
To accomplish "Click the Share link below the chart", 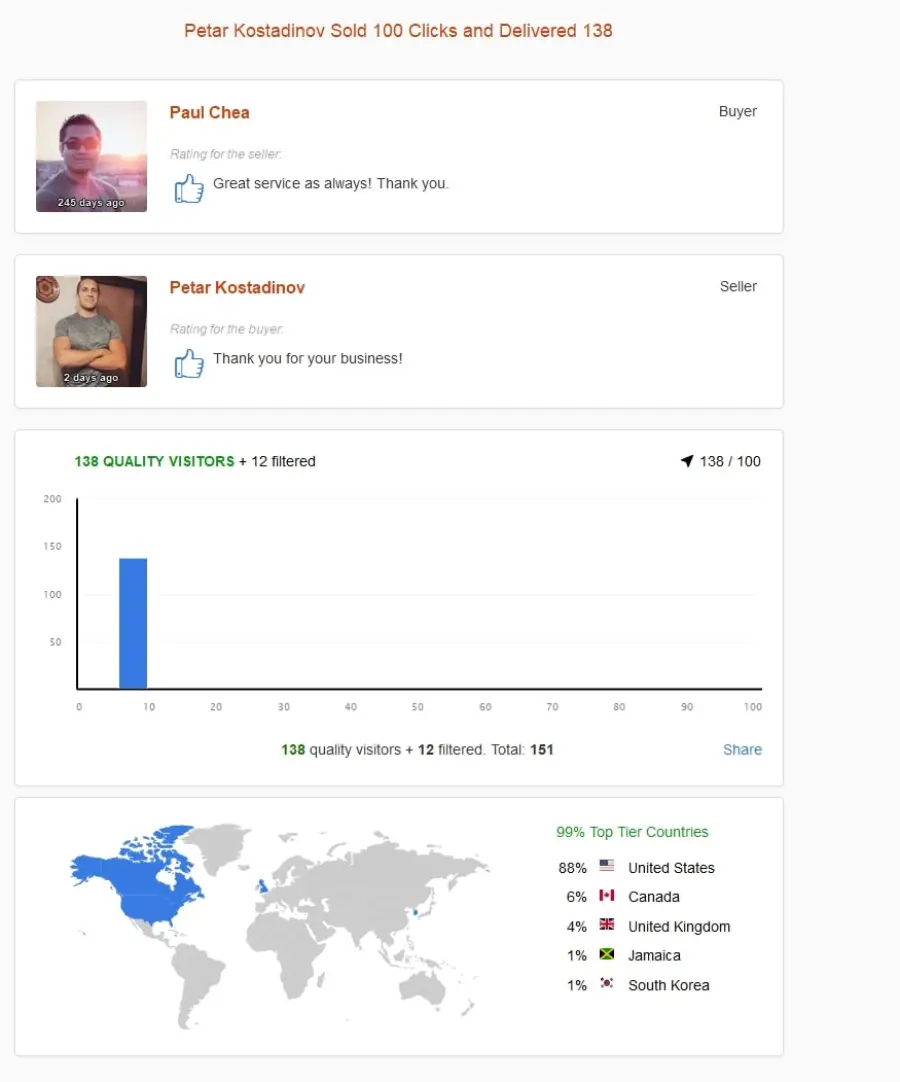I will [743, 749].
